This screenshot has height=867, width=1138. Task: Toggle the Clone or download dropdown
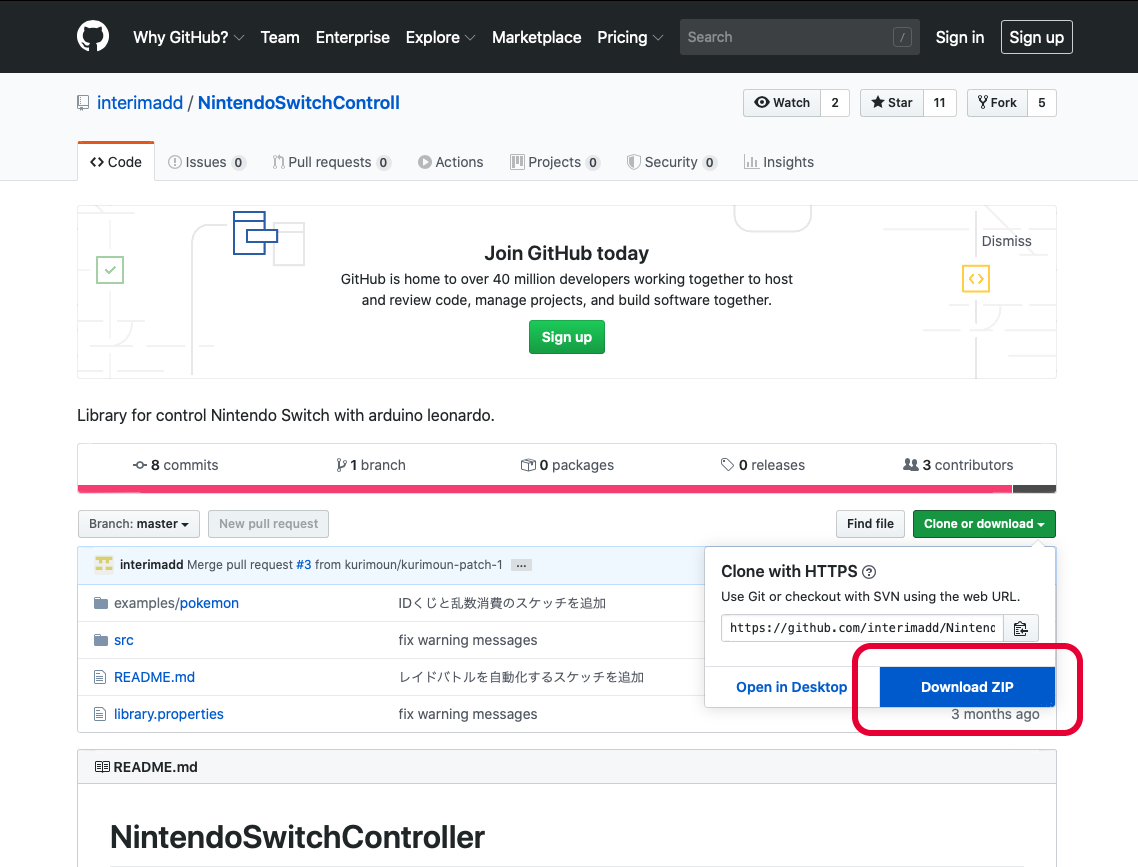[984, 524]
